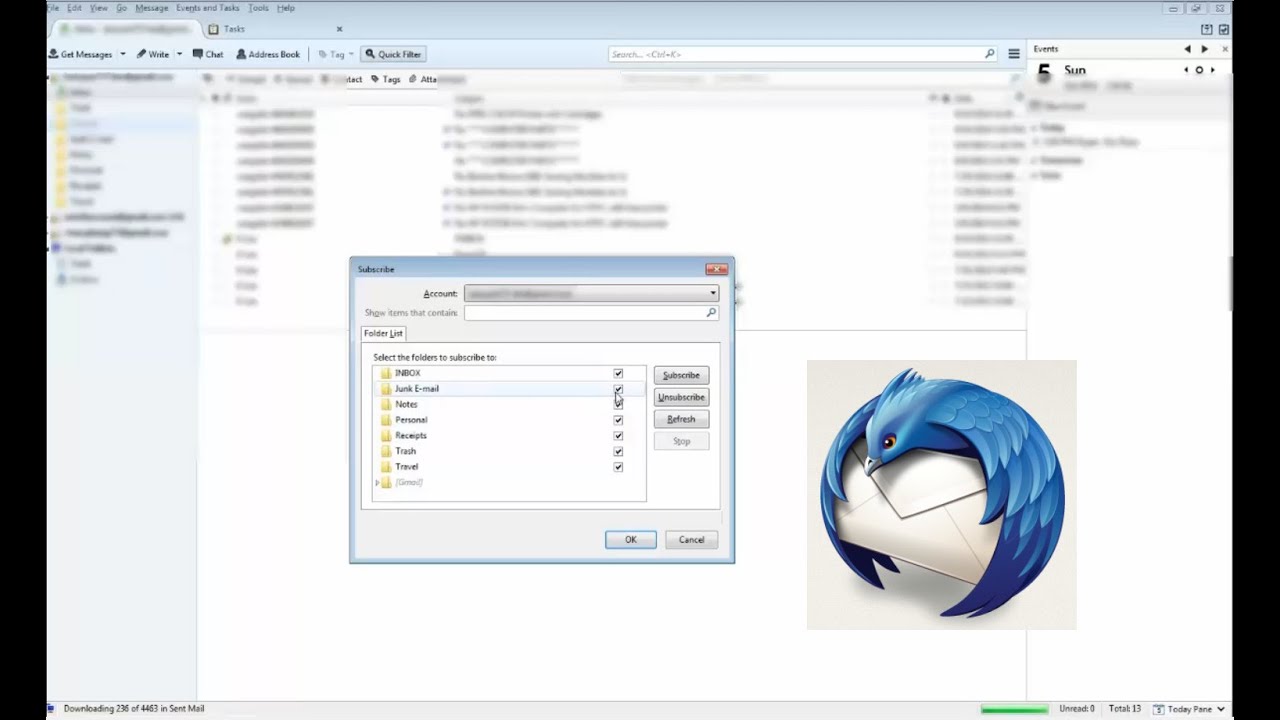Go to next day in Events pane
1280x720 pixels.
click(x=1205, y=49)
